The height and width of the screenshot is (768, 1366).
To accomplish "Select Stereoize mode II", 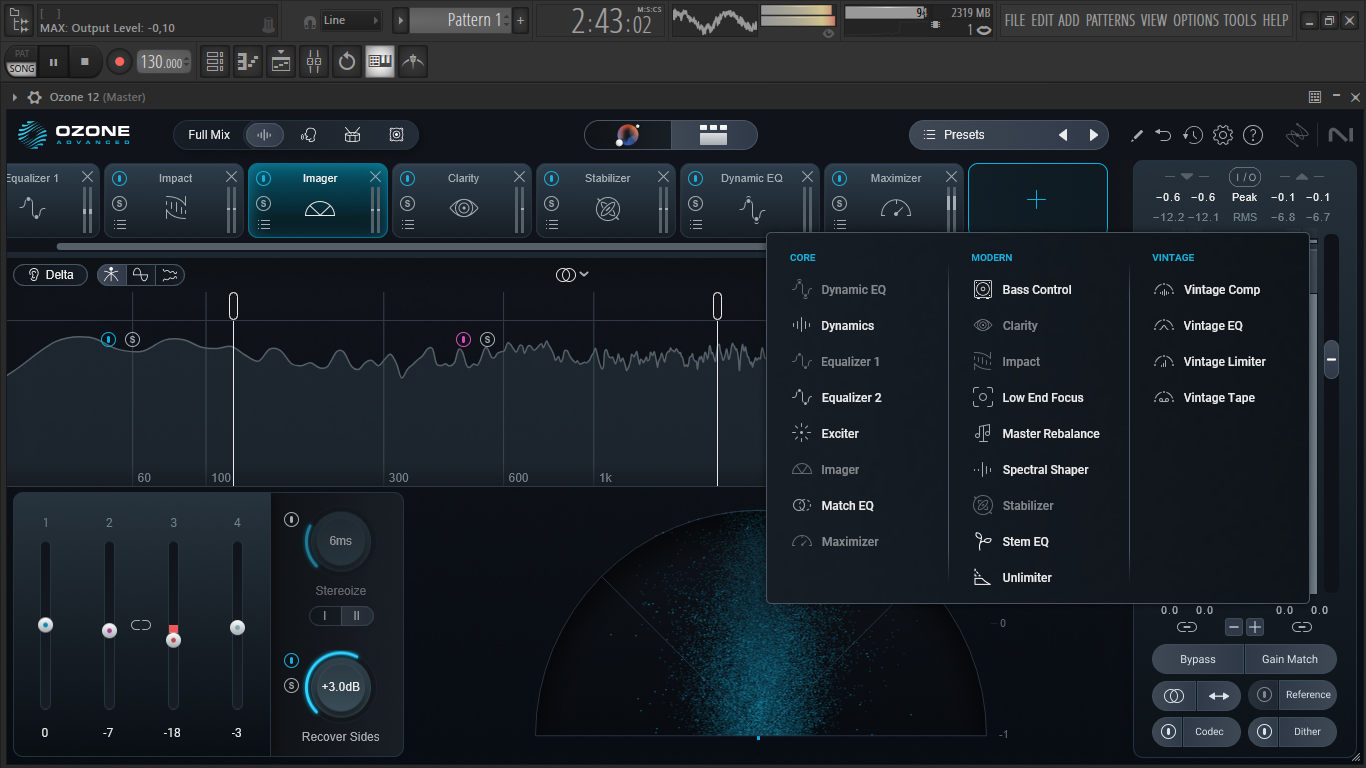I will 357,616.
